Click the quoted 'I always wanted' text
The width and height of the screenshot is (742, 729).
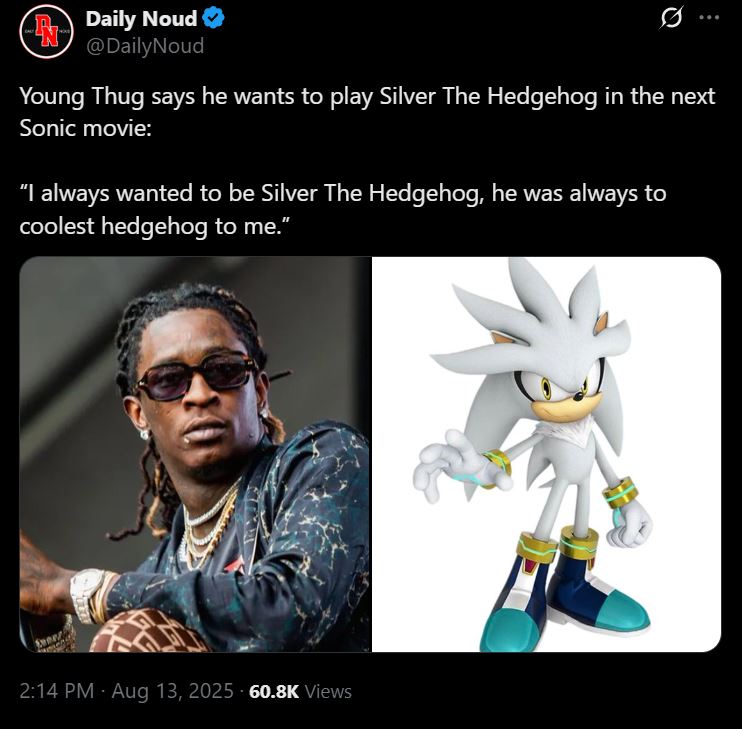343,193
